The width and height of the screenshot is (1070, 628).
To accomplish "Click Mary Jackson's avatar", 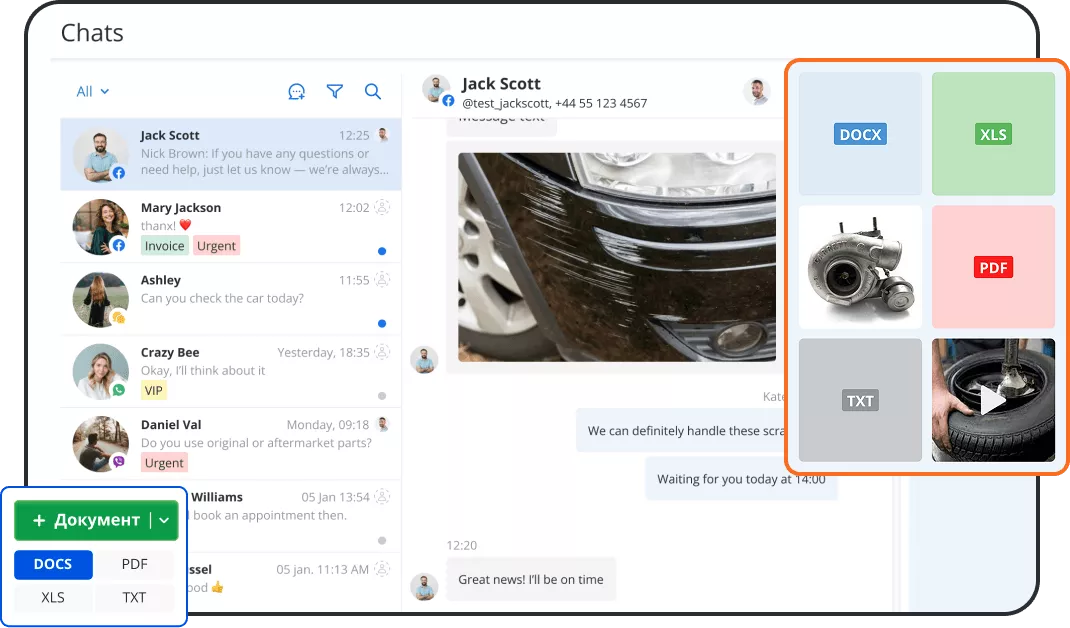I will (101, 227).
